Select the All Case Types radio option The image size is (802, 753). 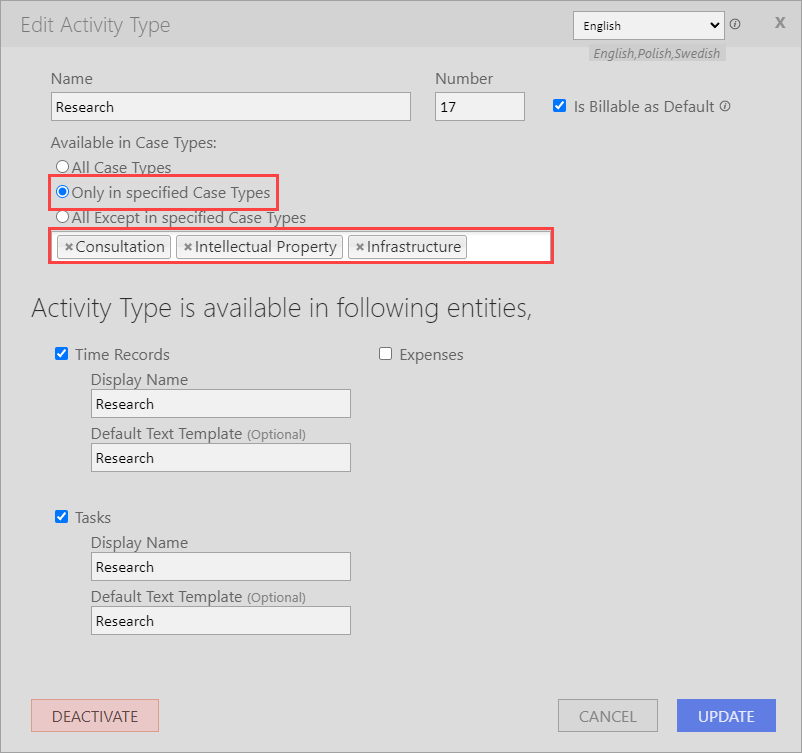click(x=62, y=167)
